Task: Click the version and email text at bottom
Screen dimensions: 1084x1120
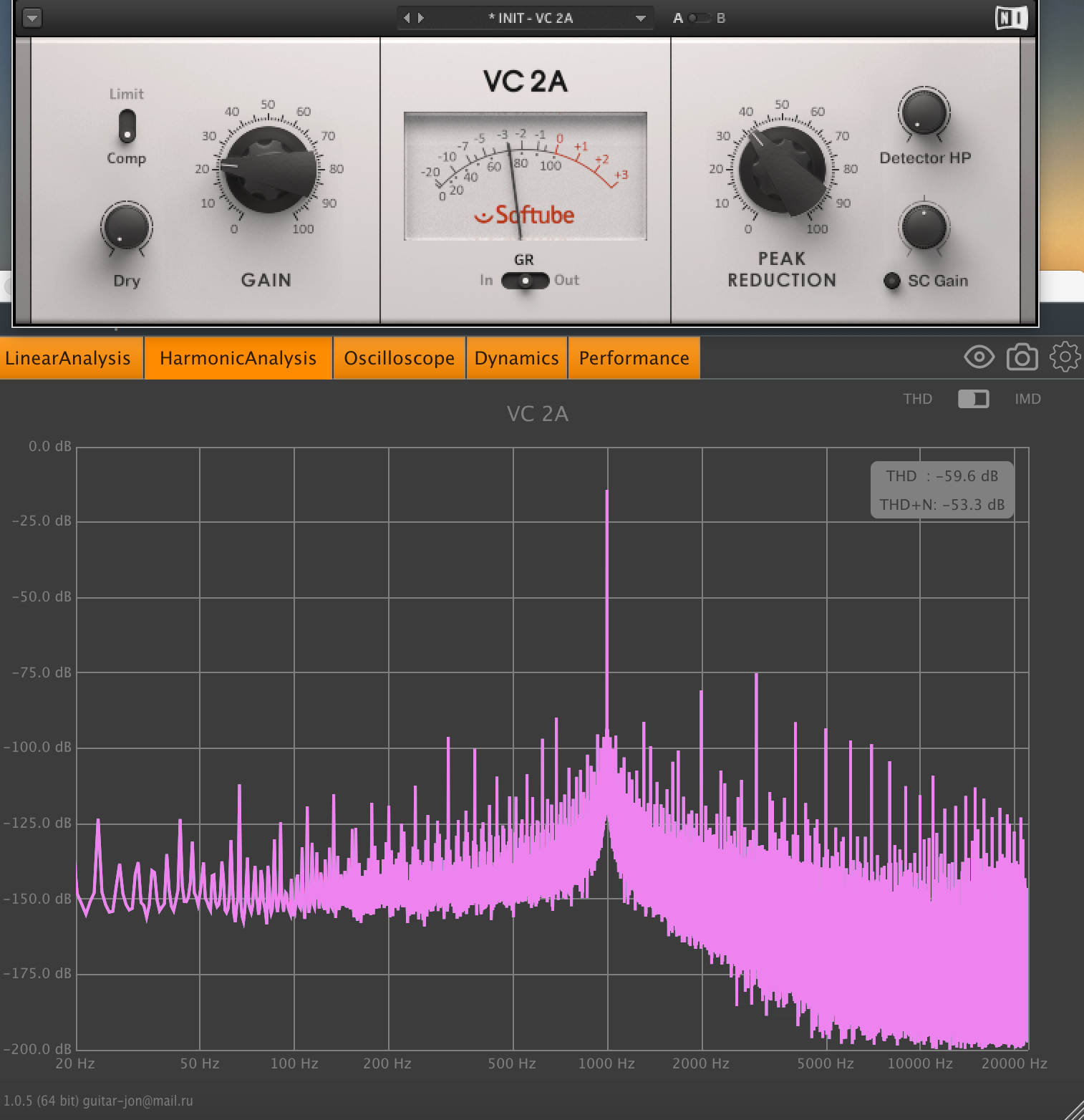Action: click(x=98, y=1101)
